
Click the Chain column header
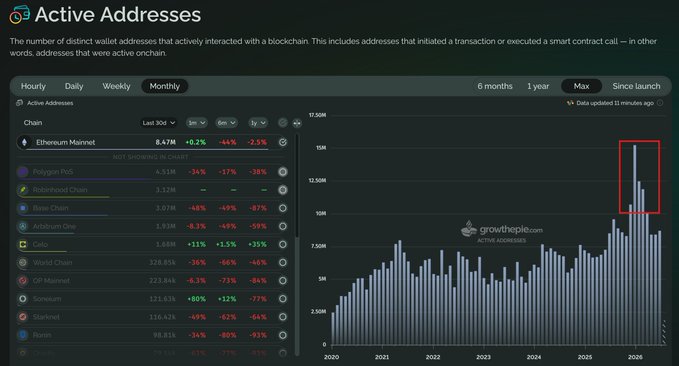pos(33,123)
